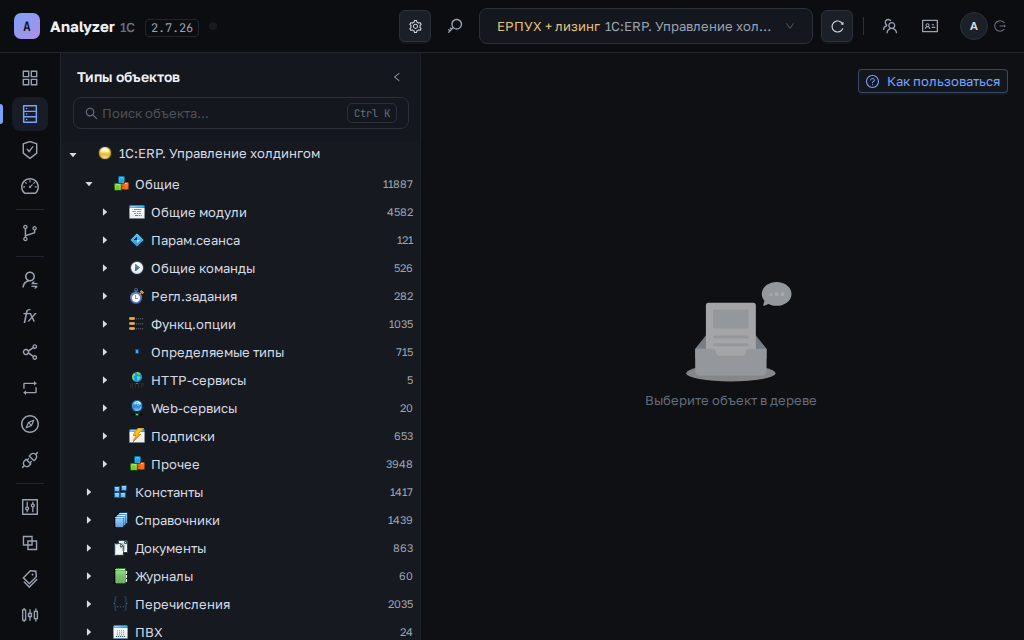Viewport: 1024px width, 640px height.
Task: Expand the Общие модули tree node
Action: (104, 212)
